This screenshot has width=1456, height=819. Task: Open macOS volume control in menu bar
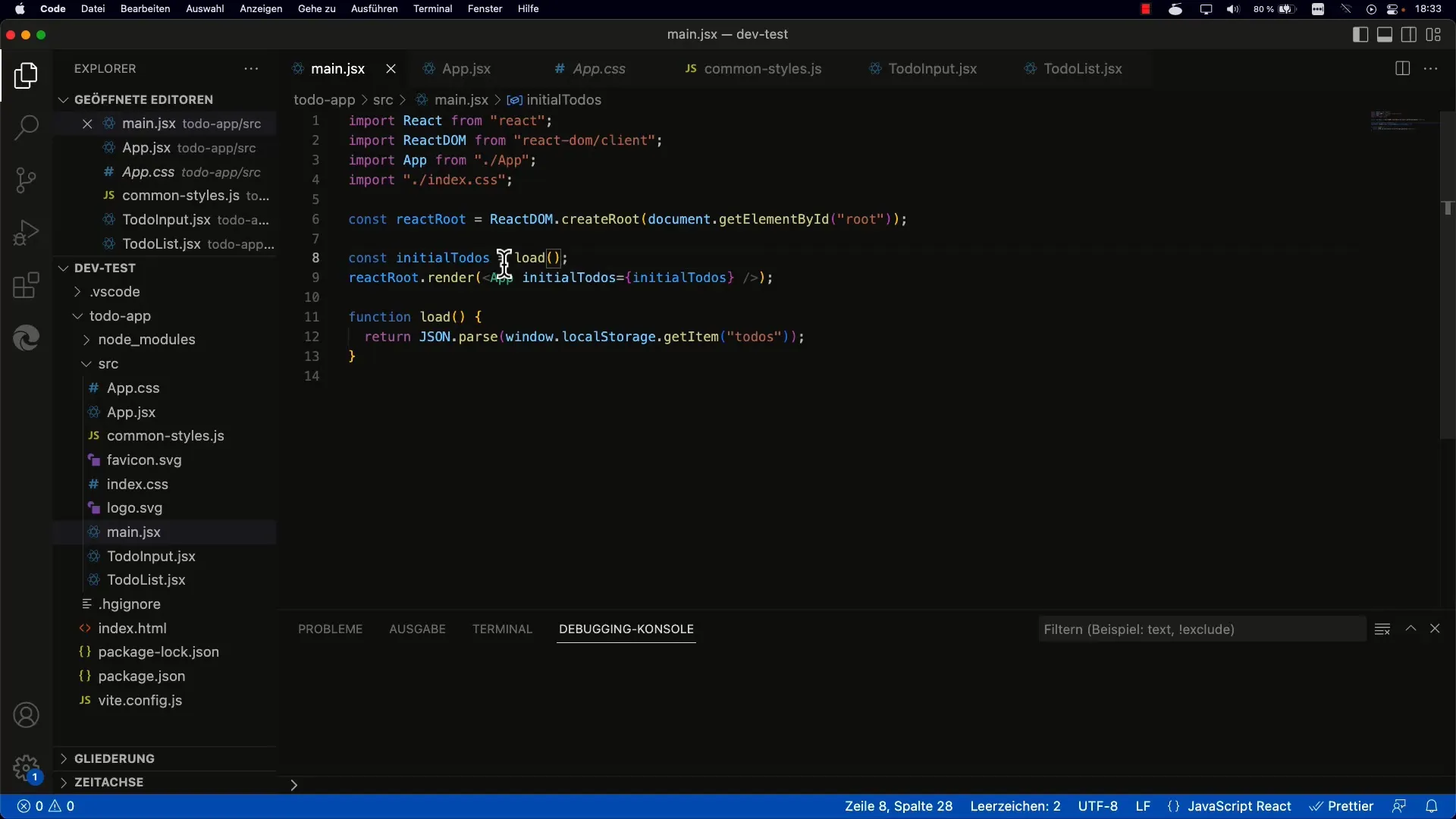(1233, 9)
